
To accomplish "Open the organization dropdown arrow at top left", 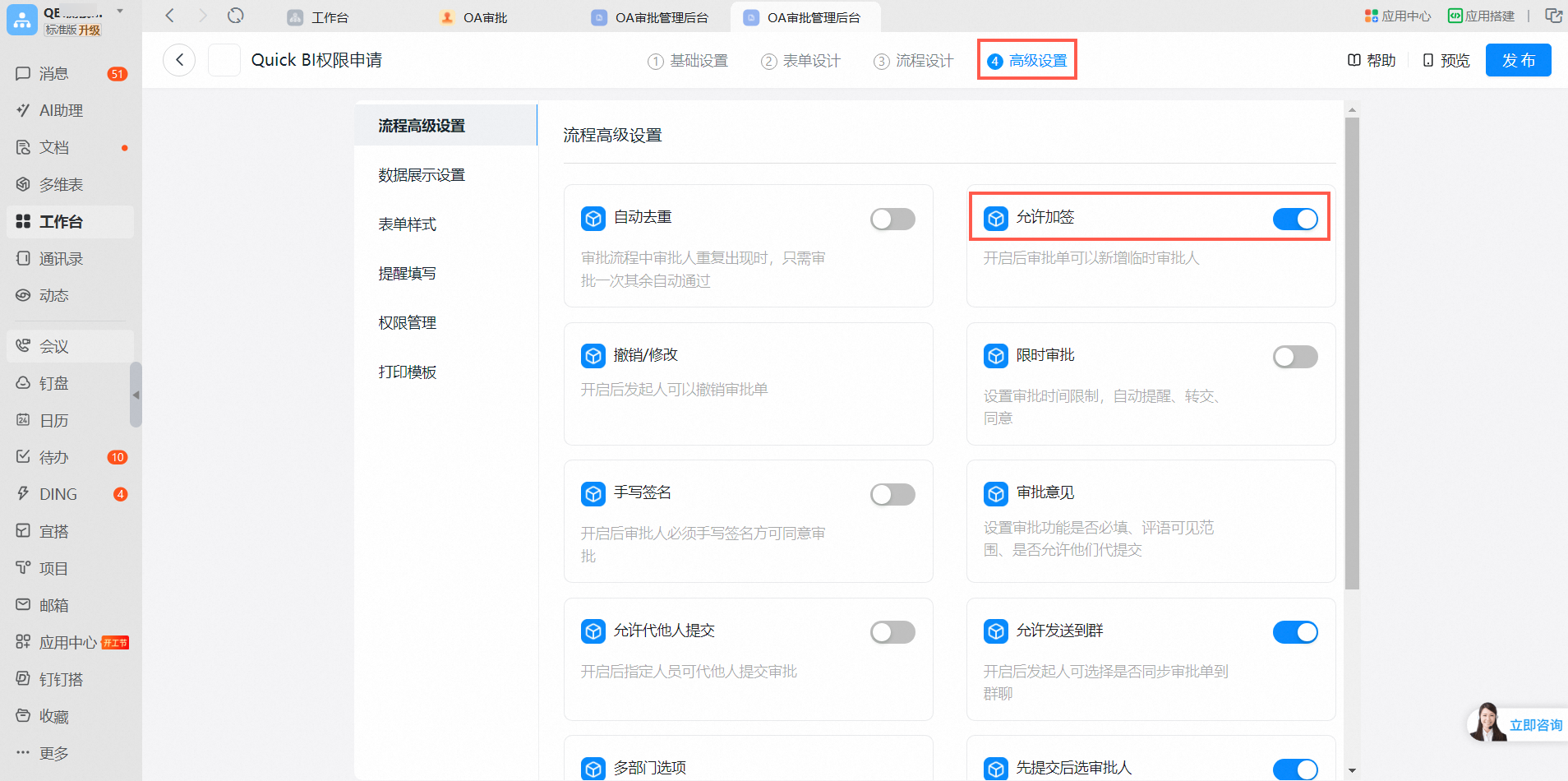I will [120, 12].
